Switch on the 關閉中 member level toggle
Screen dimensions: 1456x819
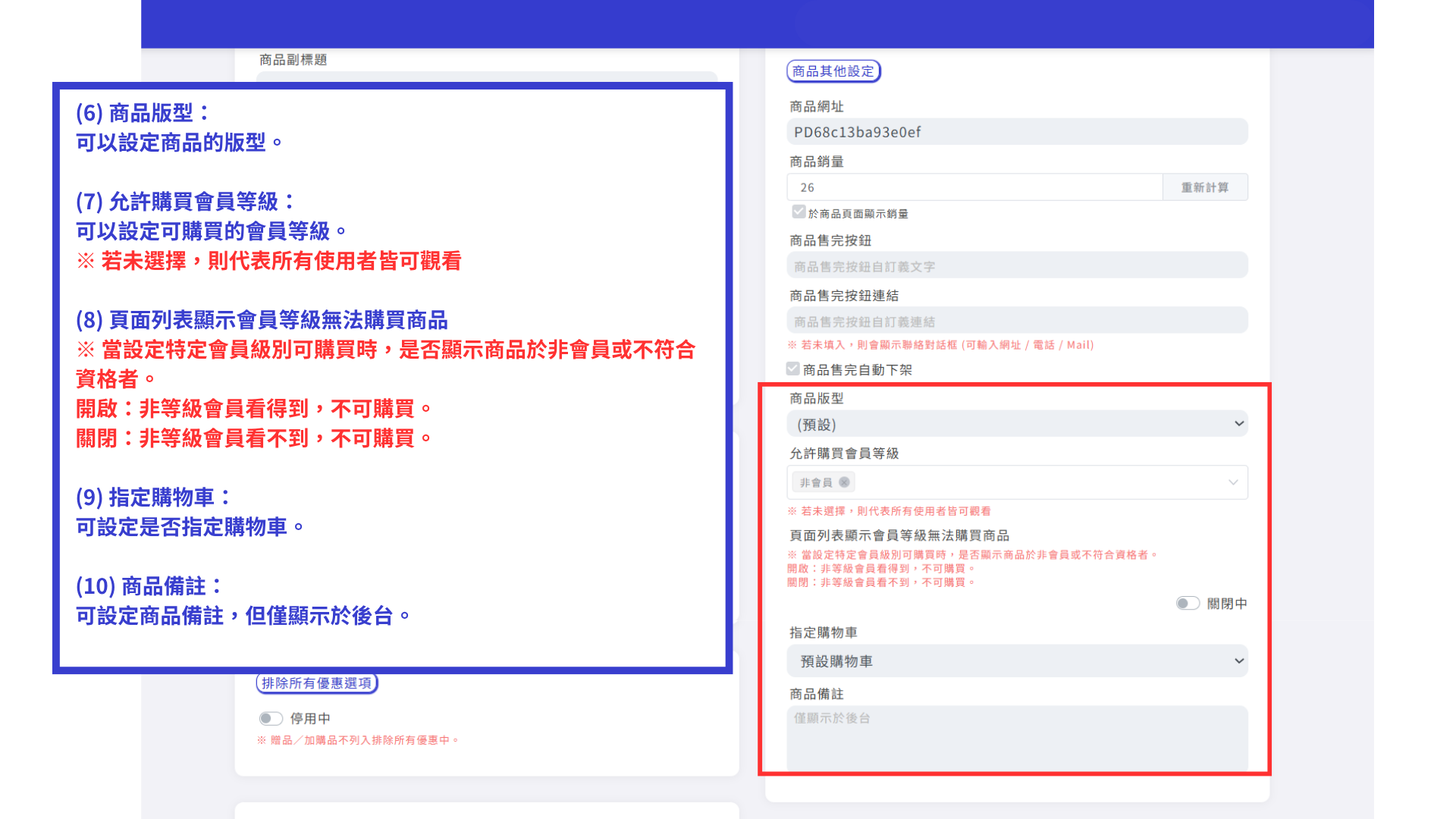click(1188, 604)
